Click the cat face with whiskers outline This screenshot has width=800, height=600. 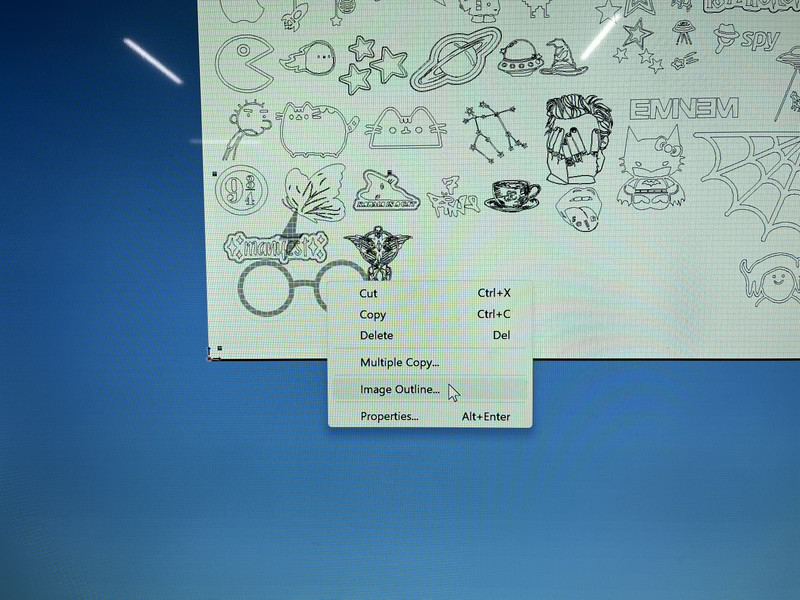click(x=406, y=128)
